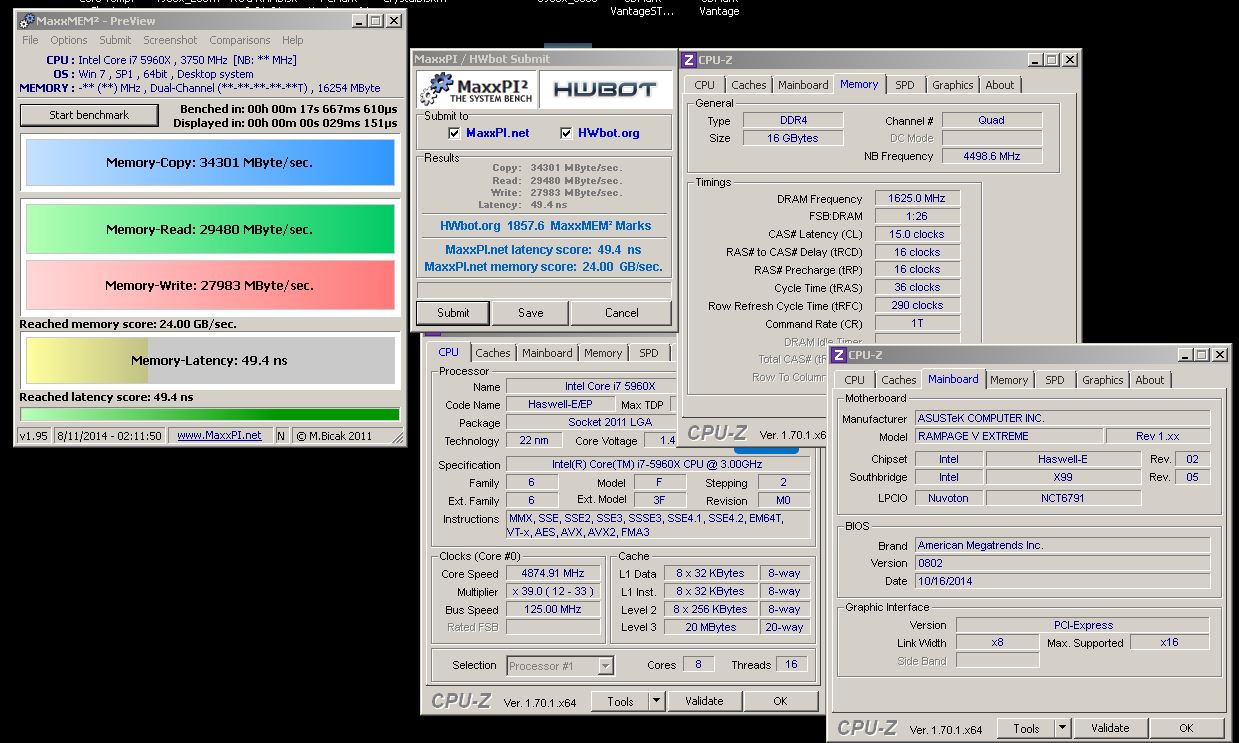Click the MaxxMEM² title bar app icon

(x=26, y=21)
